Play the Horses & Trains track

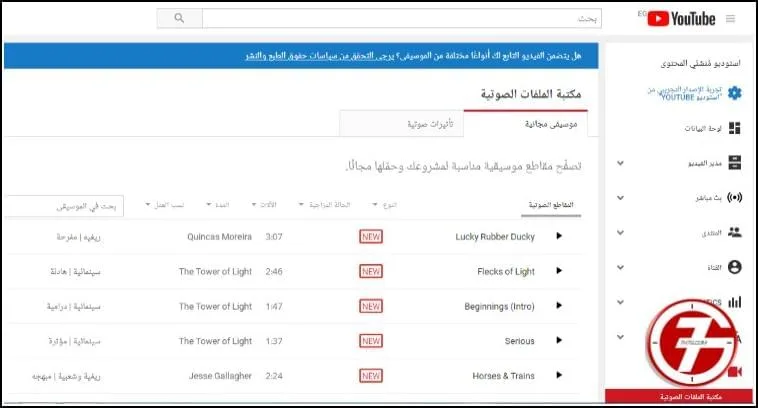pyautogui.click(x=559, y=375)
